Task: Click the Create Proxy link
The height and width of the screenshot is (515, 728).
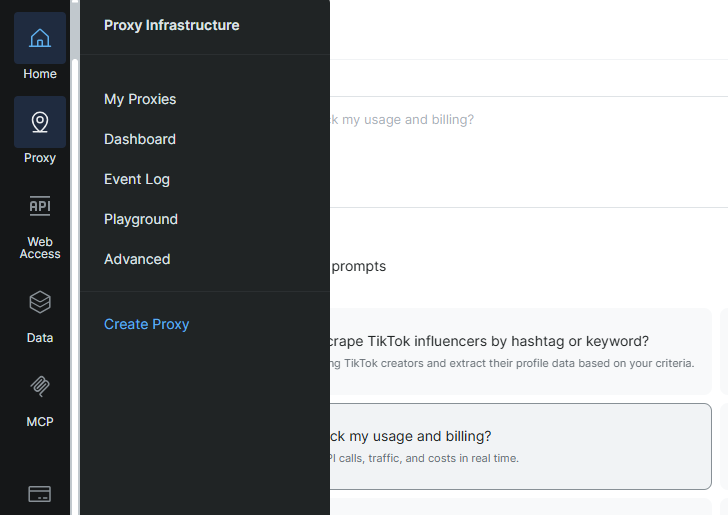Action: (146, 324)
